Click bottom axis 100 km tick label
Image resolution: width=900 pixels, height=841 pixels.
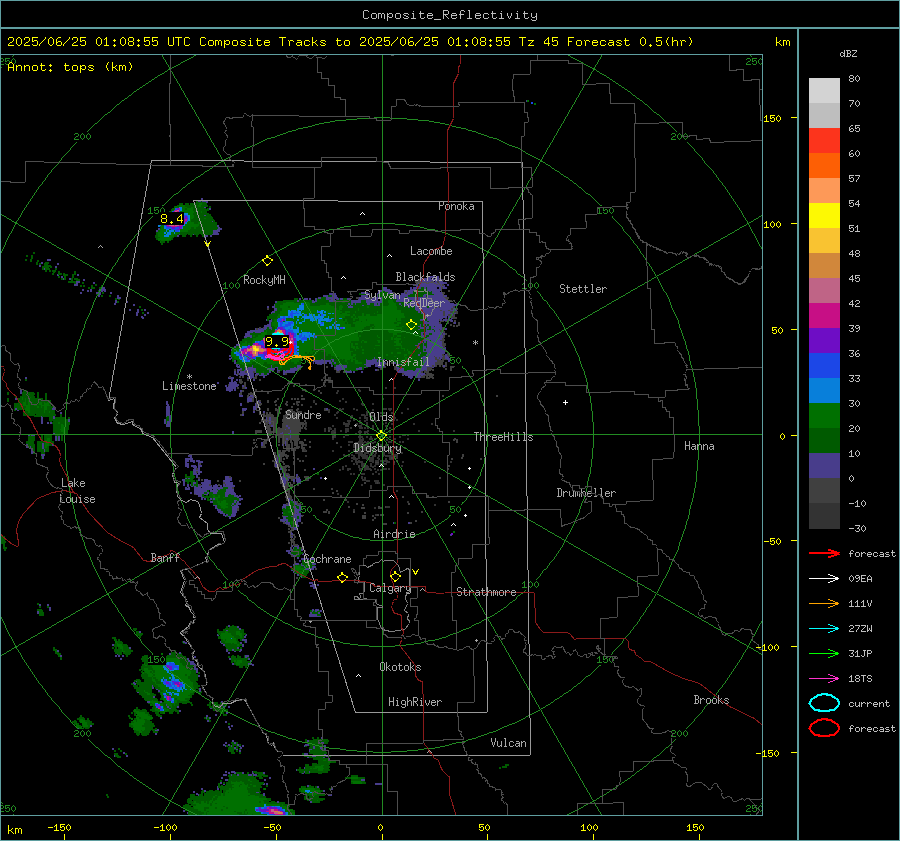[589, 827]
